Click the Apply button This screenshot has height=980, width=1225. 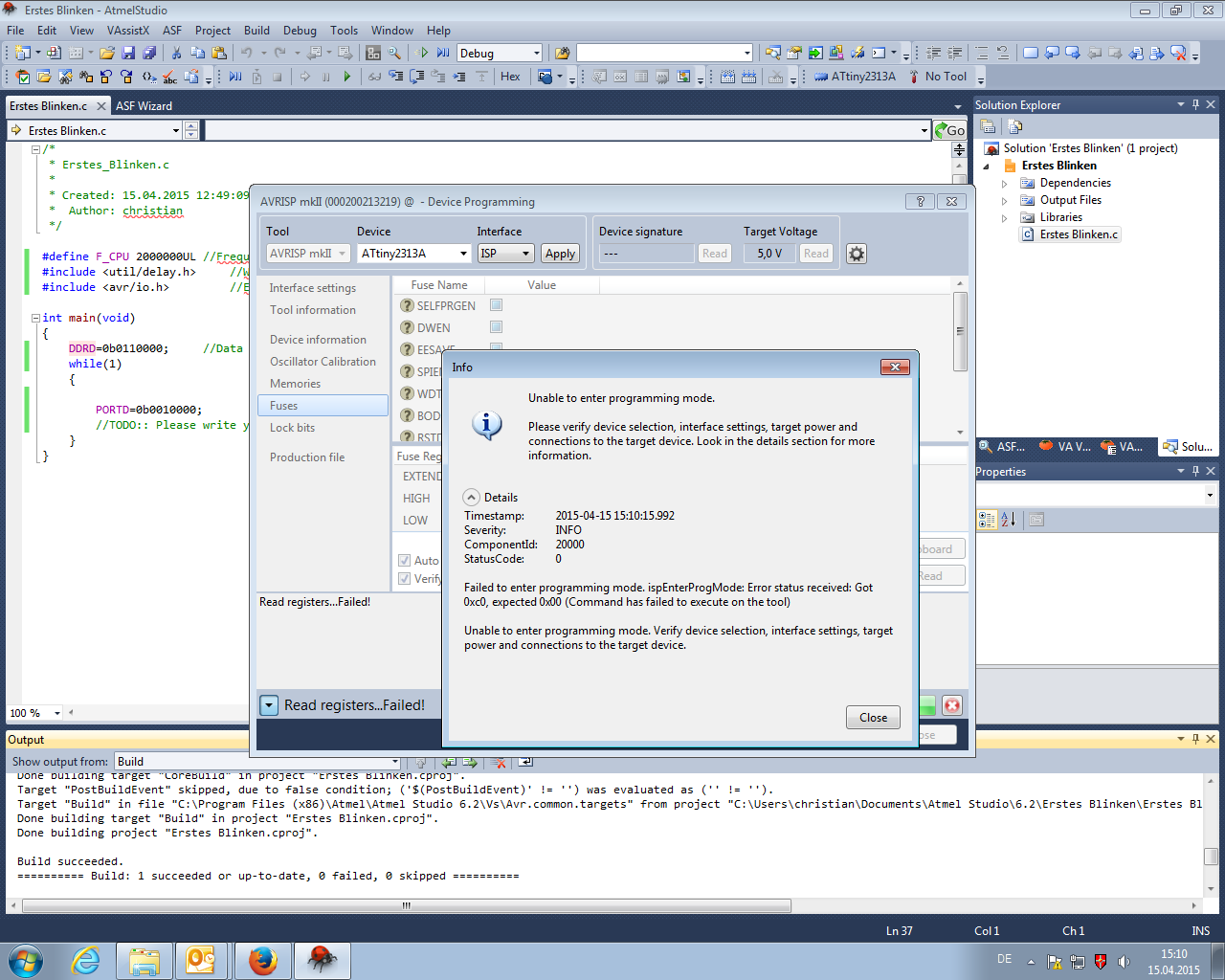coord(560,254)
